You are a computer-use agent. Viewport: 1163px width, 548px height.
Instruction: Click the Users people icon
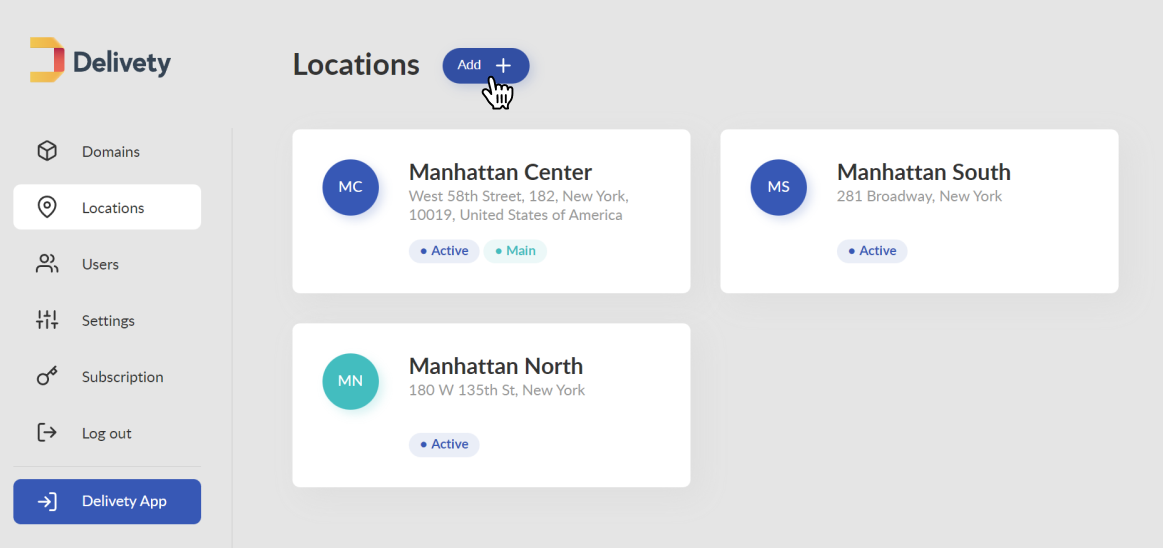[47, 264]
